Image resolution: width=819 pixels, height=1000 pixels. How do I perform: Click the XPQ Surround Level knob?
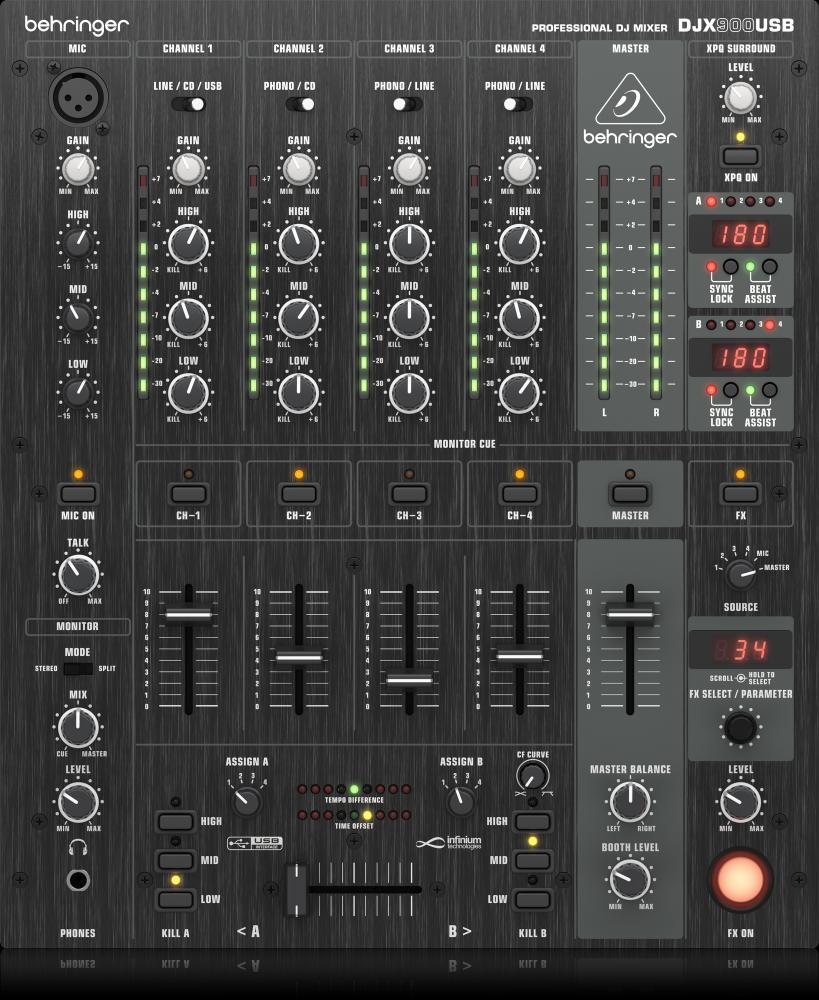[x=740, y=97]
